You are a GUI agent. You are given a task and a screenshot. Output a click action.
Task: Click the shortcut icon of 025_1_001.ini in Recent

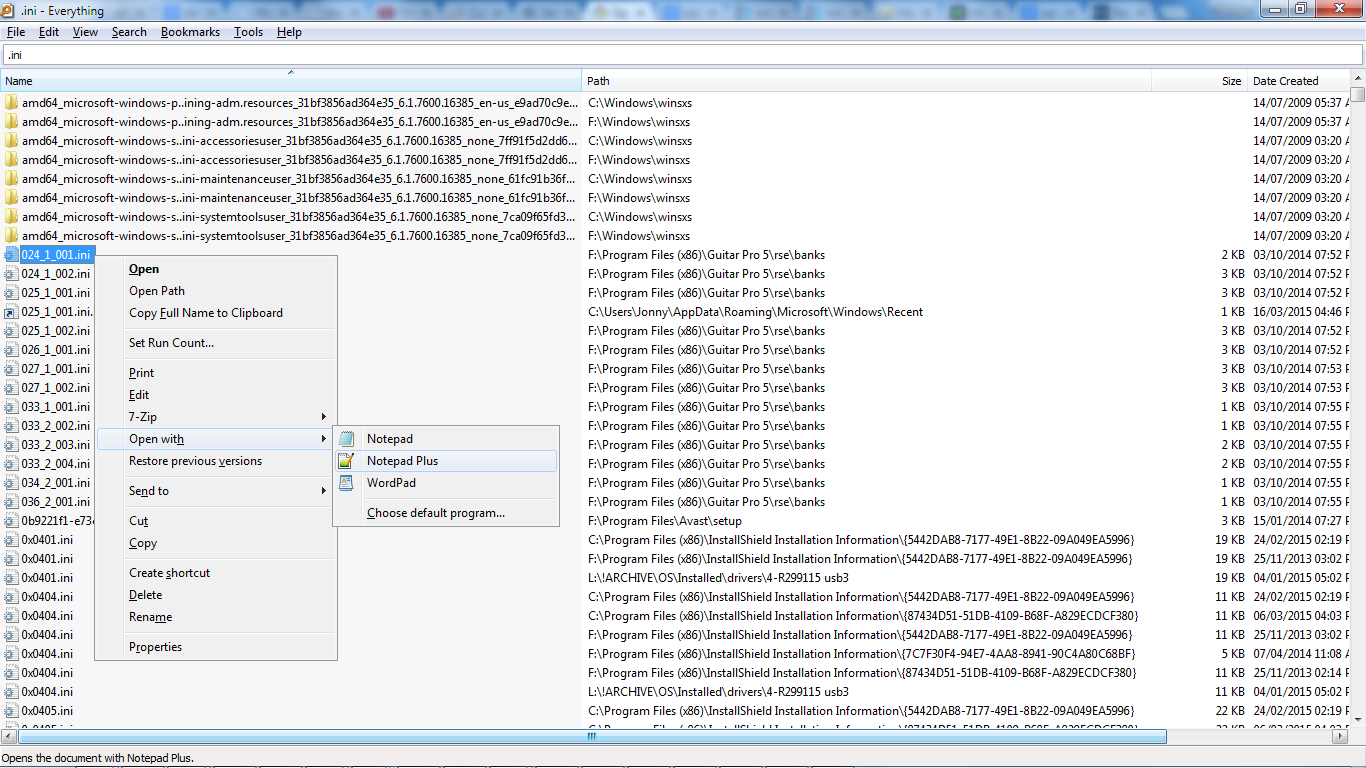coord(11,312)
